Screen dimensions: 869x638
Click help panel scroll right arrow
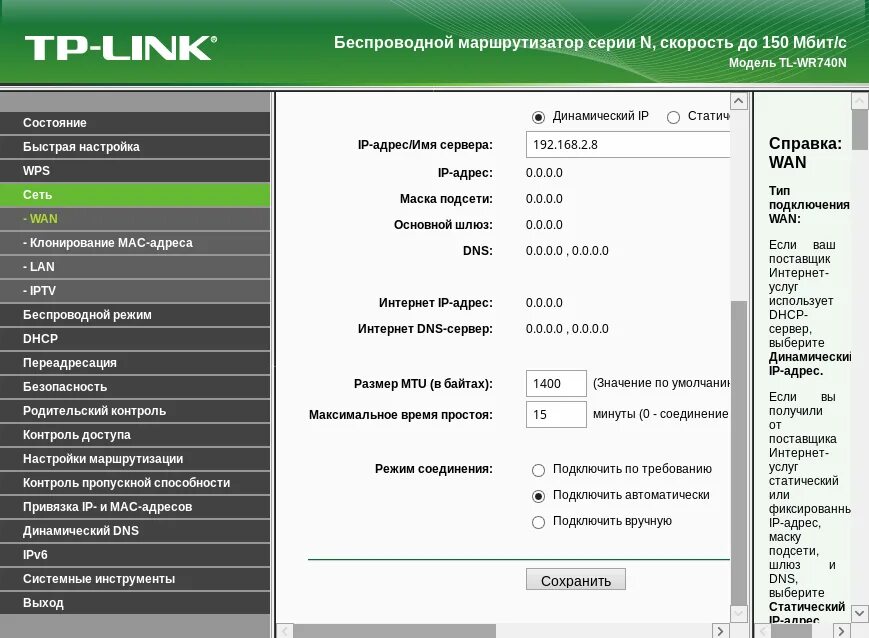[841, 631]
